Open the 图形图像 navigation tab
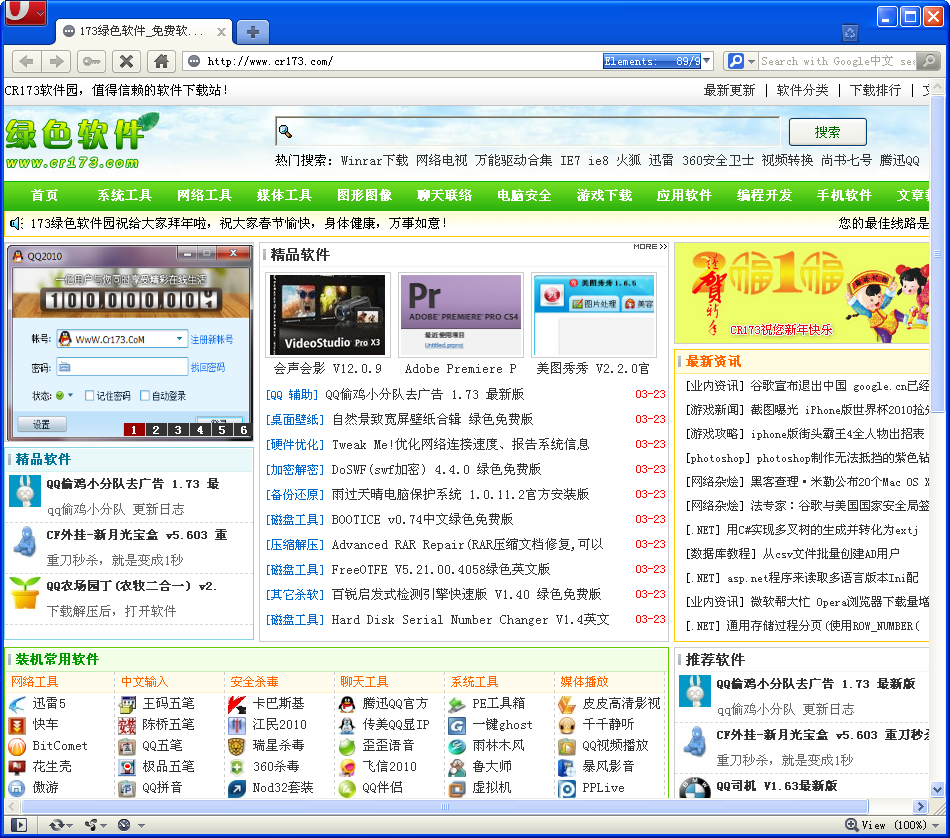The image size is (950, 838). click(364, 195)
